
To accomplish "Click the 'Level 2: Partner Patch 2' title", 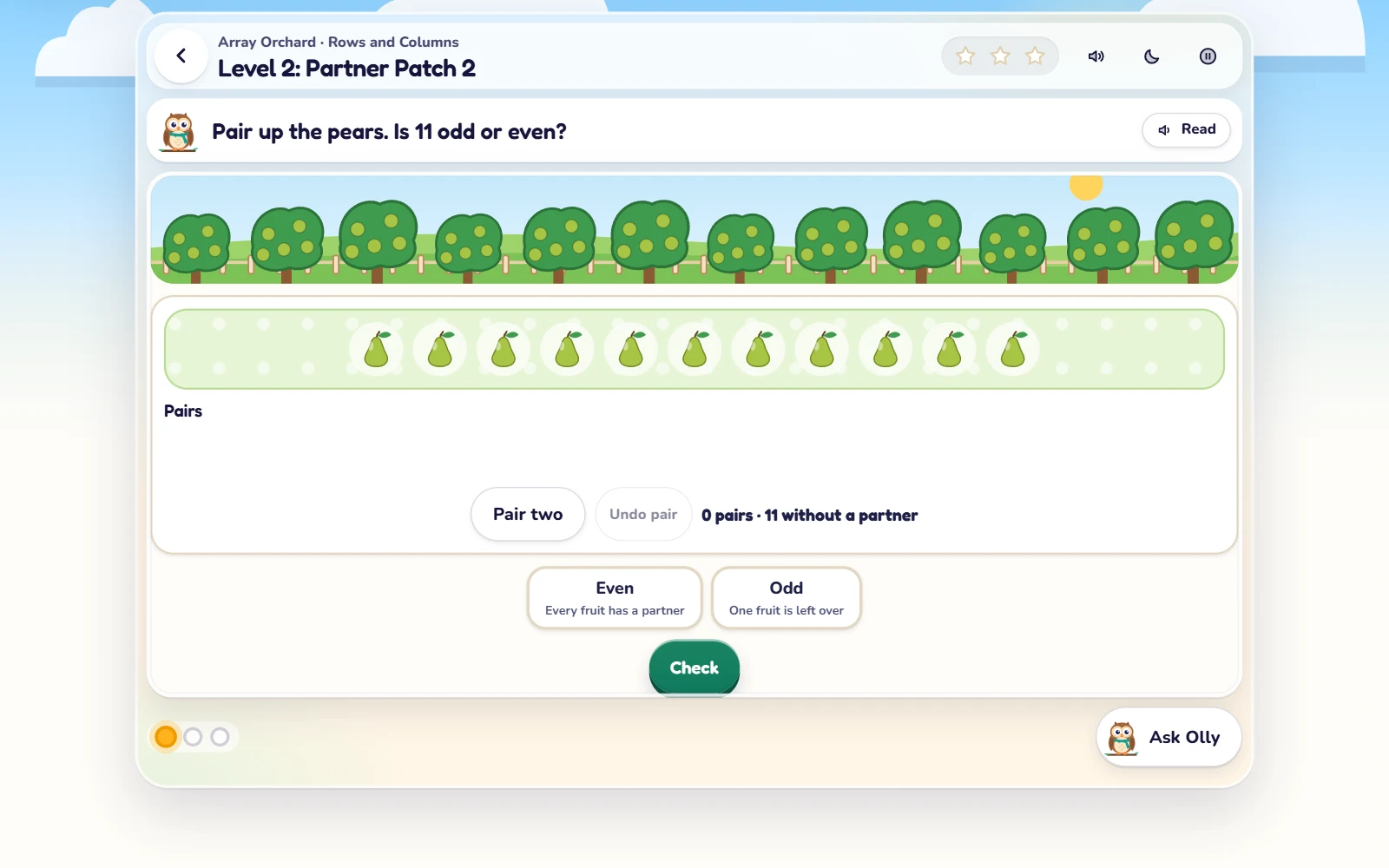I will pyautogui.click(x=346, y=69).
